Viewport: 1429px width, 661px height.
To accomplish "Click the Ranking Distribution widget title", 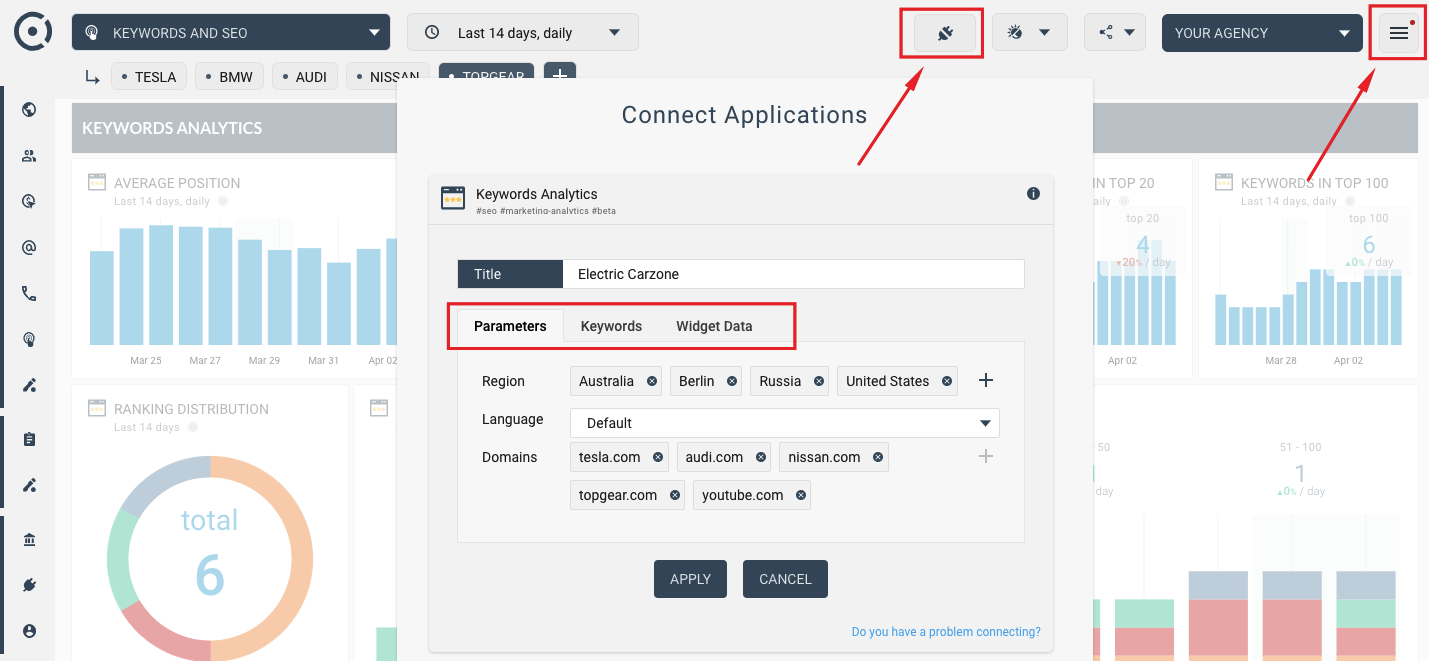I will pos(191,409).
